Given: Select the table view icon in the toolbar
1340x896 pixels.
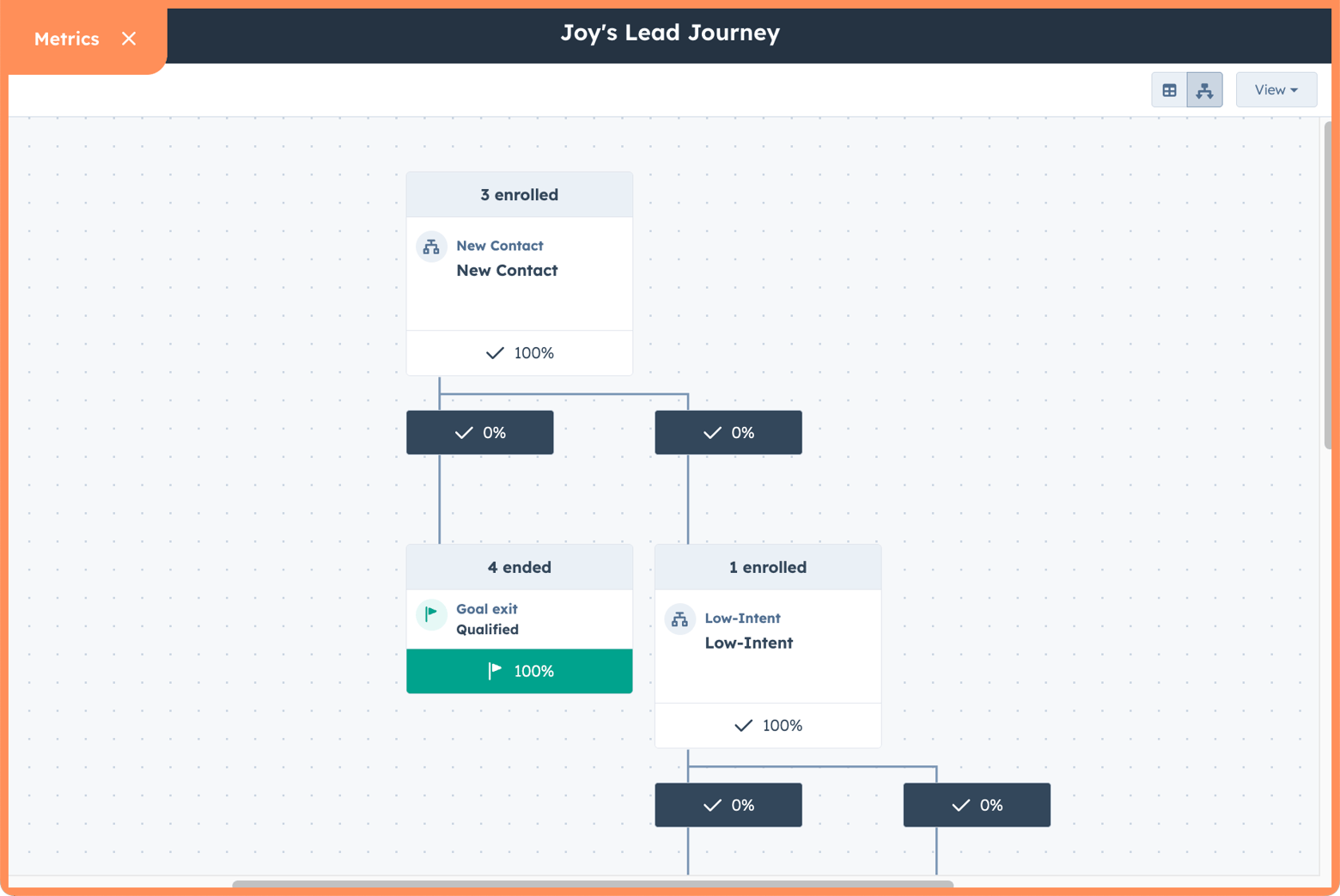Looking at the screenshot, I should [x=1169, y=89].
